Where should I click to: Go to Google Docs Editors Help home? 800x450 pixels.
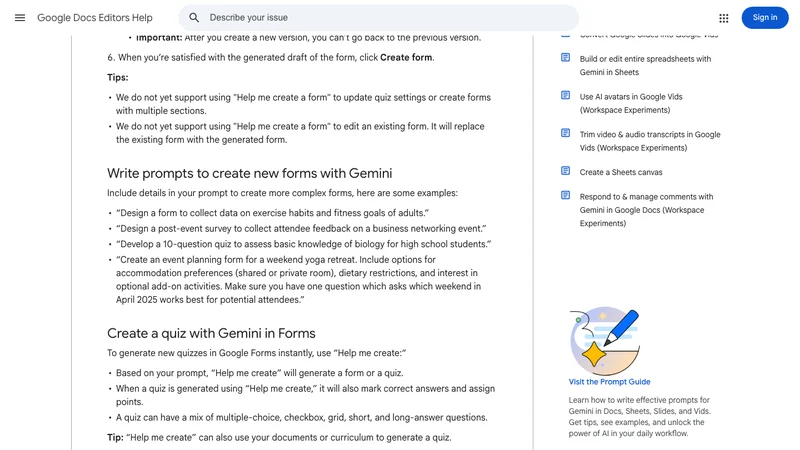95,18
